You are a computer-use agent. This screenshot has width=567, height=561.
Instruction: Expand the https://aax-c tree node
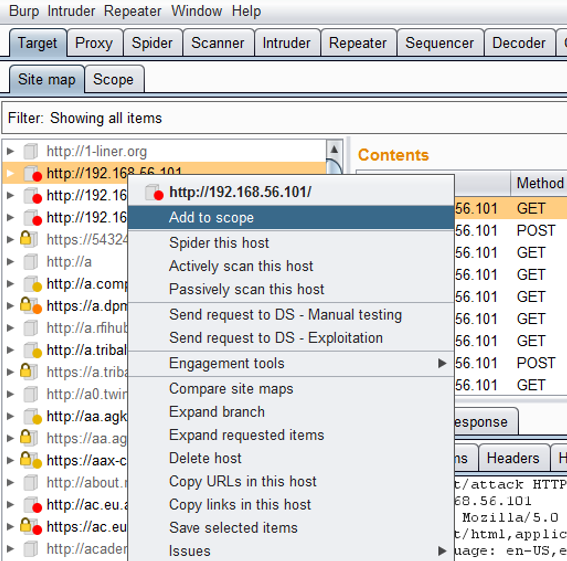coord(10,460)
